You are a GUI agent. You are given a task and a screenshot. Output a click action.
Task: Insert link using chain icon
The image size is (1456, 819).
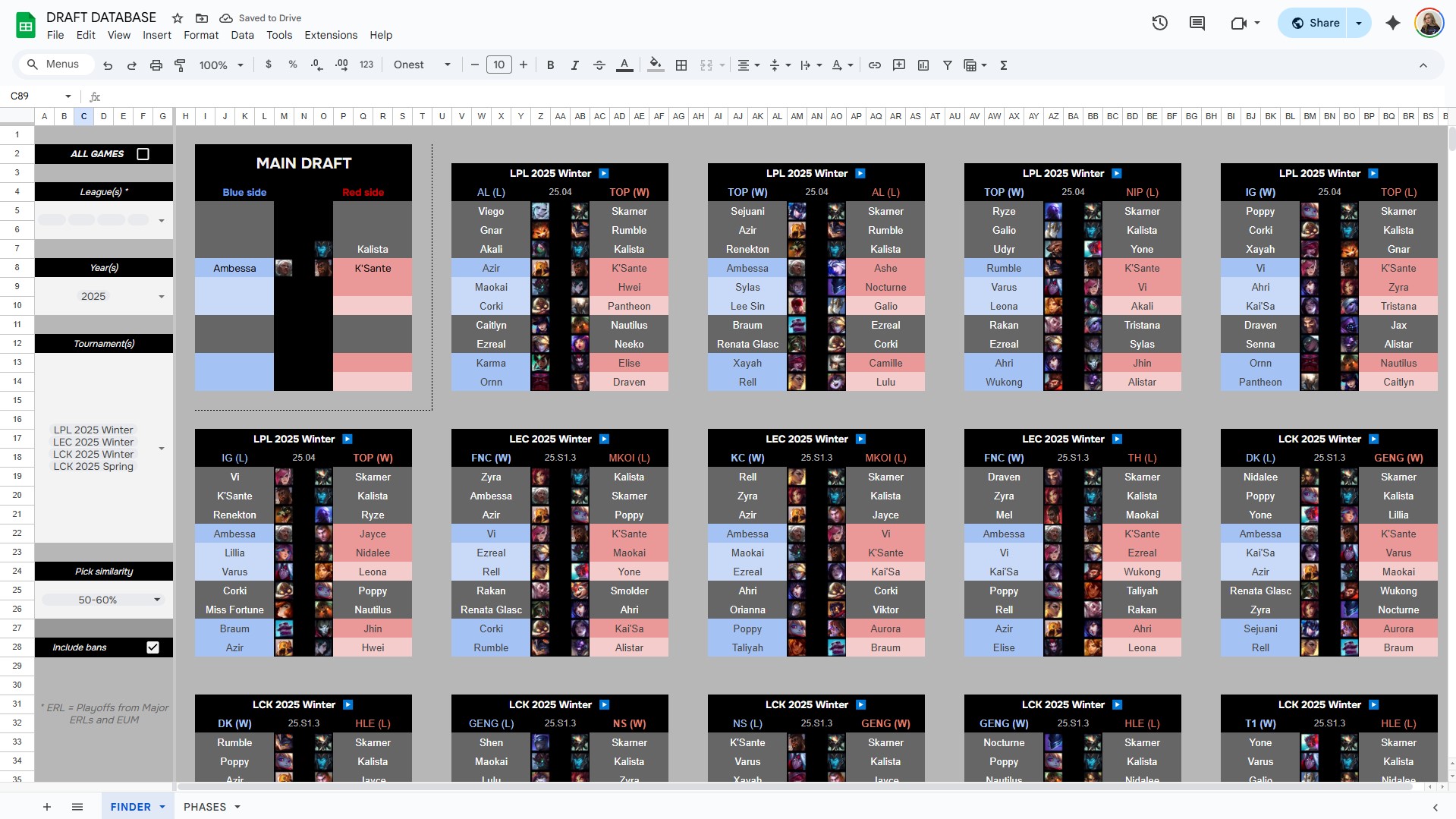[875, 65]
